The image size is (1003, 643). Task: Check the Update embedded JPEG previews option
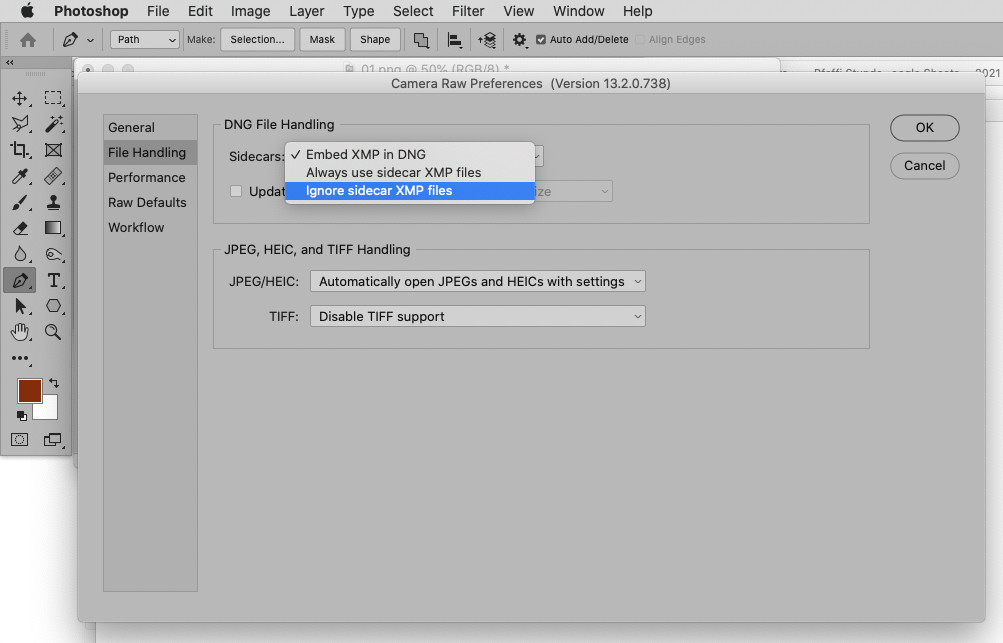[235, 191]
